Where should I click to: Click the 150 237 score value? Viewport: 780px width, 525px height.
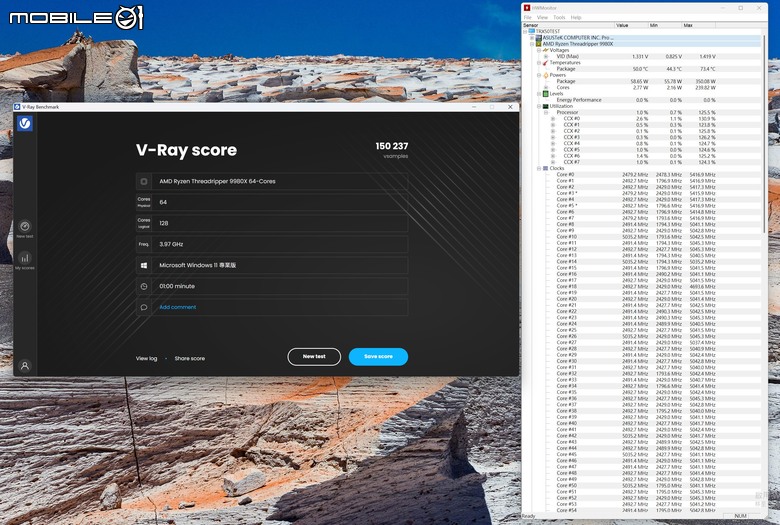tap(391, 146)
